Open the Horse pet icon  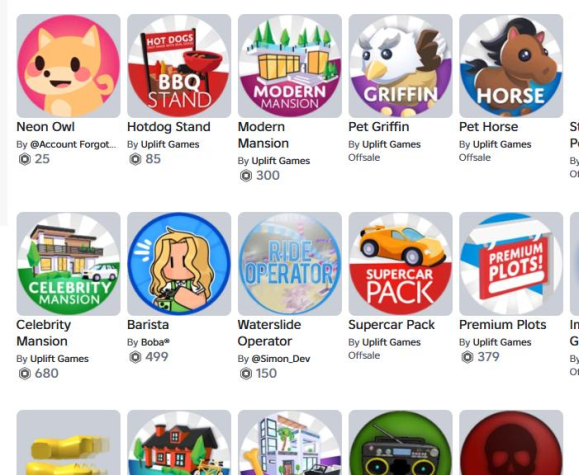coord(511,66)
